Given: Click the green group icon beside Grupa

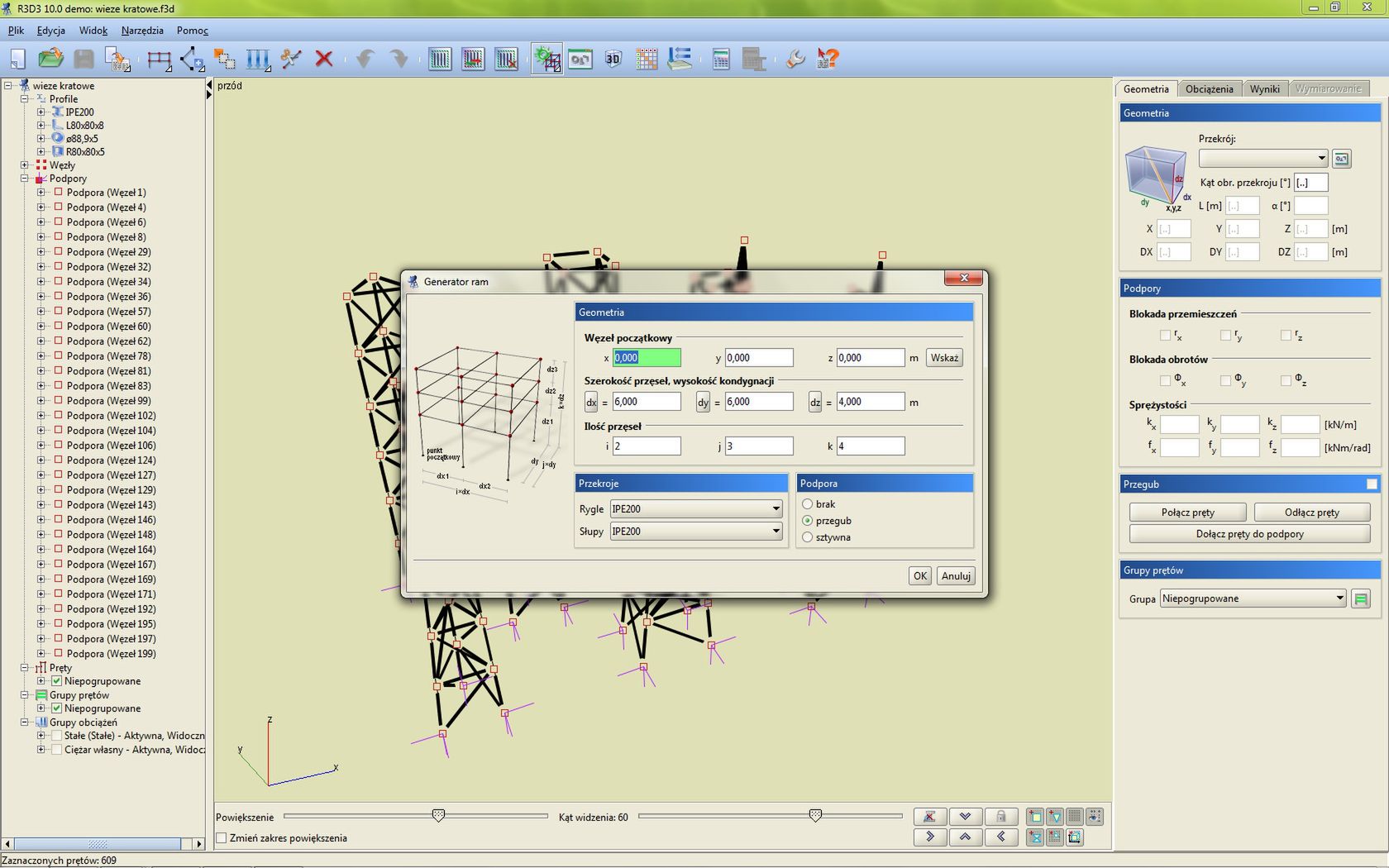Looking at the screenshot, I should [1361, 599].
